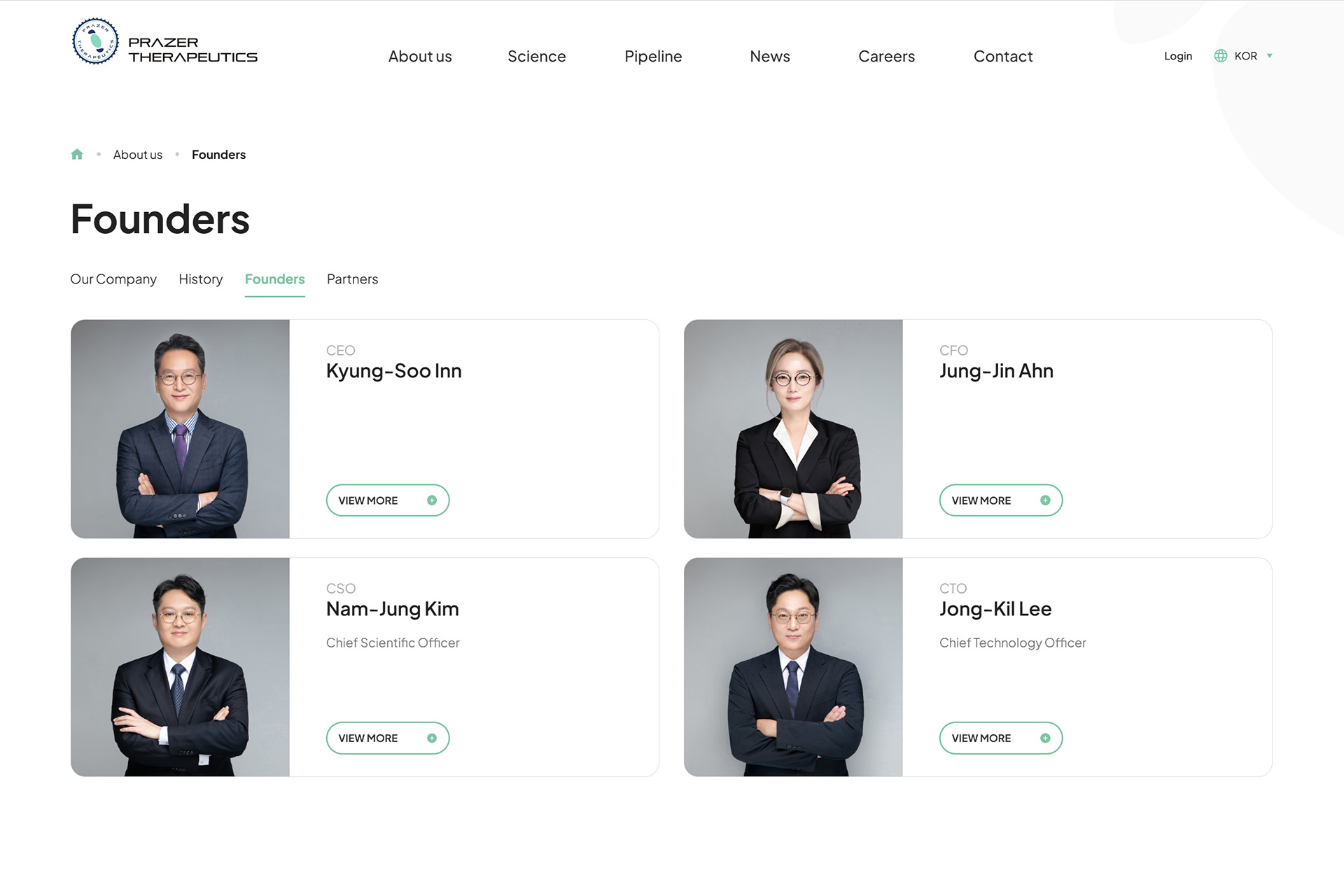Image resolution: width=1344 pixels, height=896 pixels.
Task: Click the home icon in breadcrumb
Action: [x=77, y=155]
